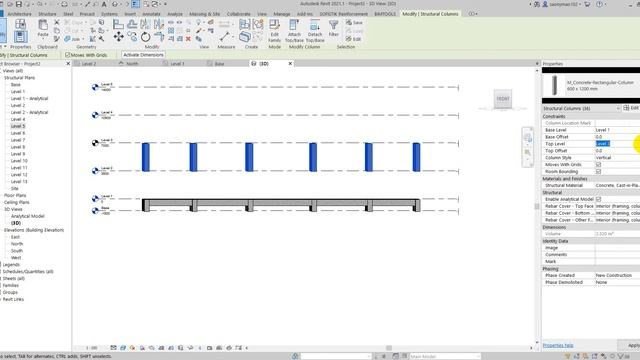Open the column type selector dropdown
The height and width of the screenshot is (360, 640).
point(591,85)
